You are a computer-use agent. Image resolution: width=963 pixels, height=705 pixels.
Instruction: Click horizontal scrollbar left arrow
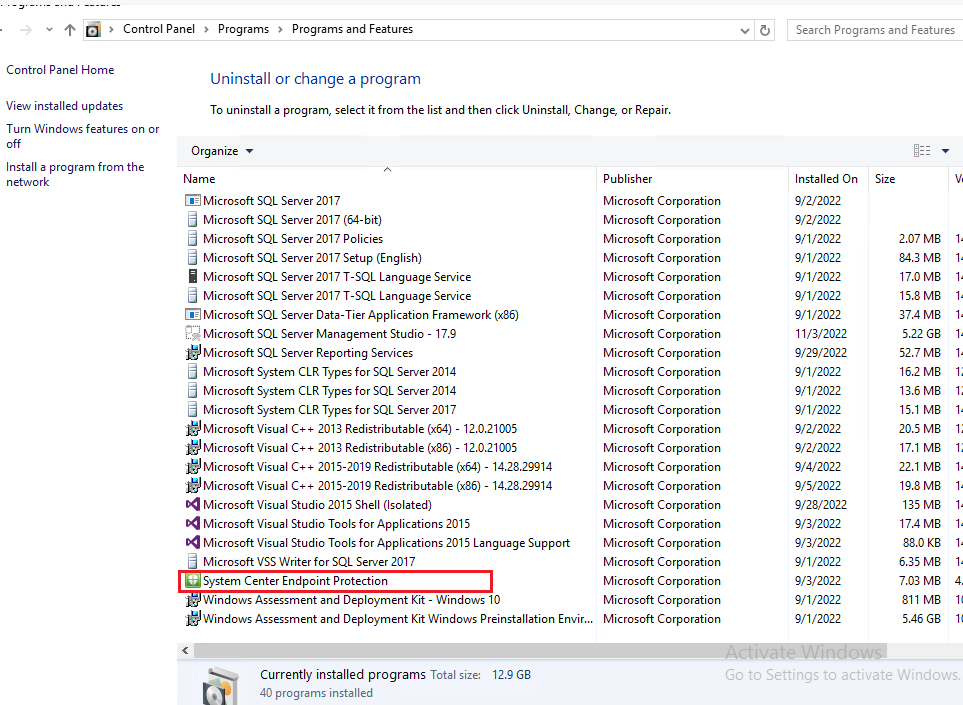coord(185,650)
